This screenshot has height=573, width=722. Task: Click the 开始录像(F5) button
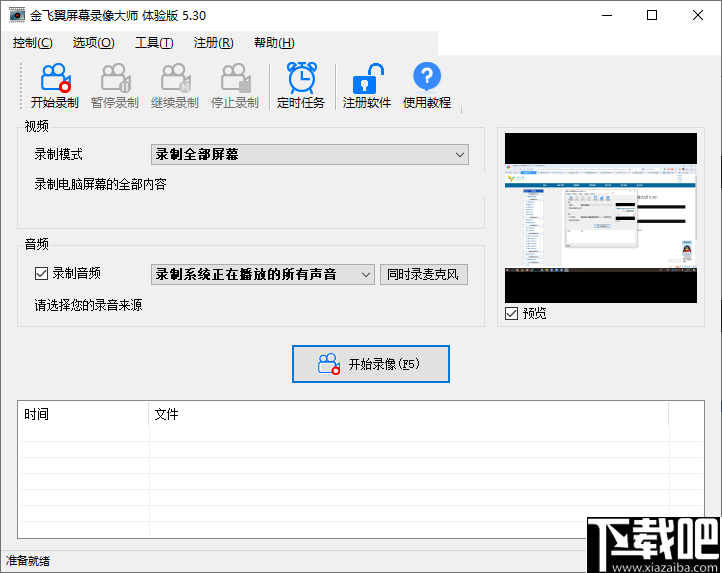point(371,364)
